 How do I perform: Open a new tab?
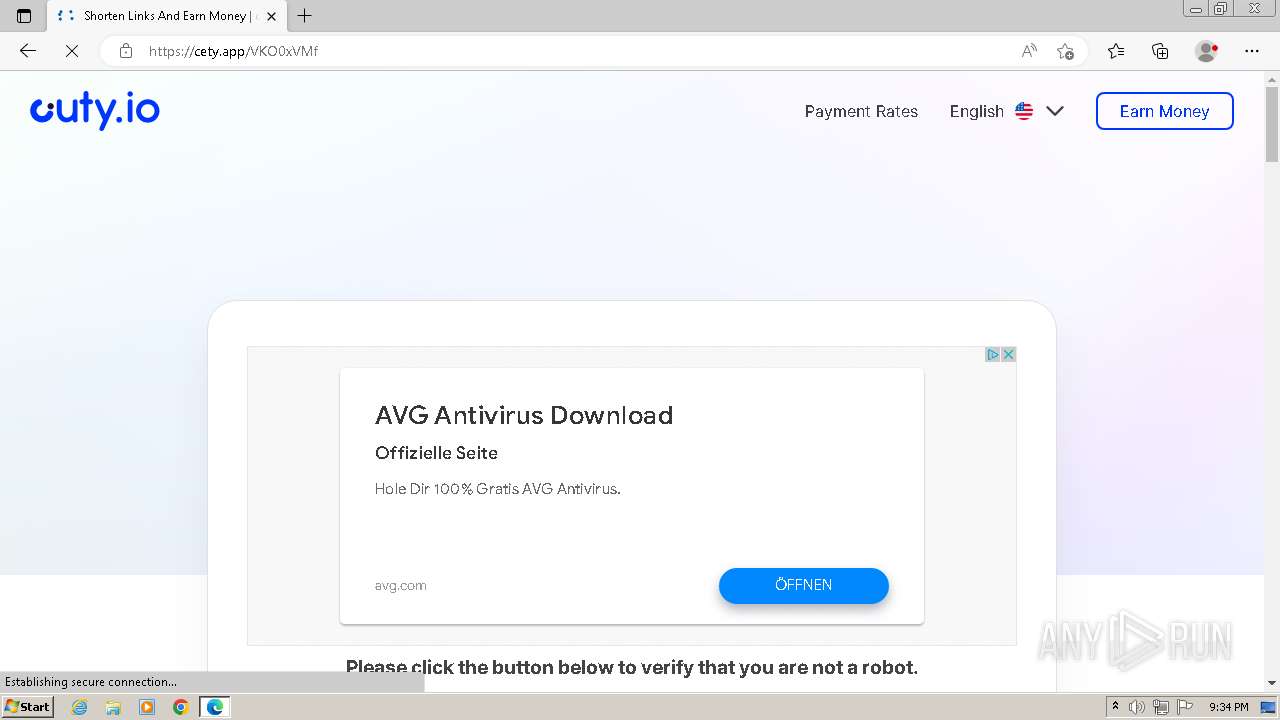305,16
